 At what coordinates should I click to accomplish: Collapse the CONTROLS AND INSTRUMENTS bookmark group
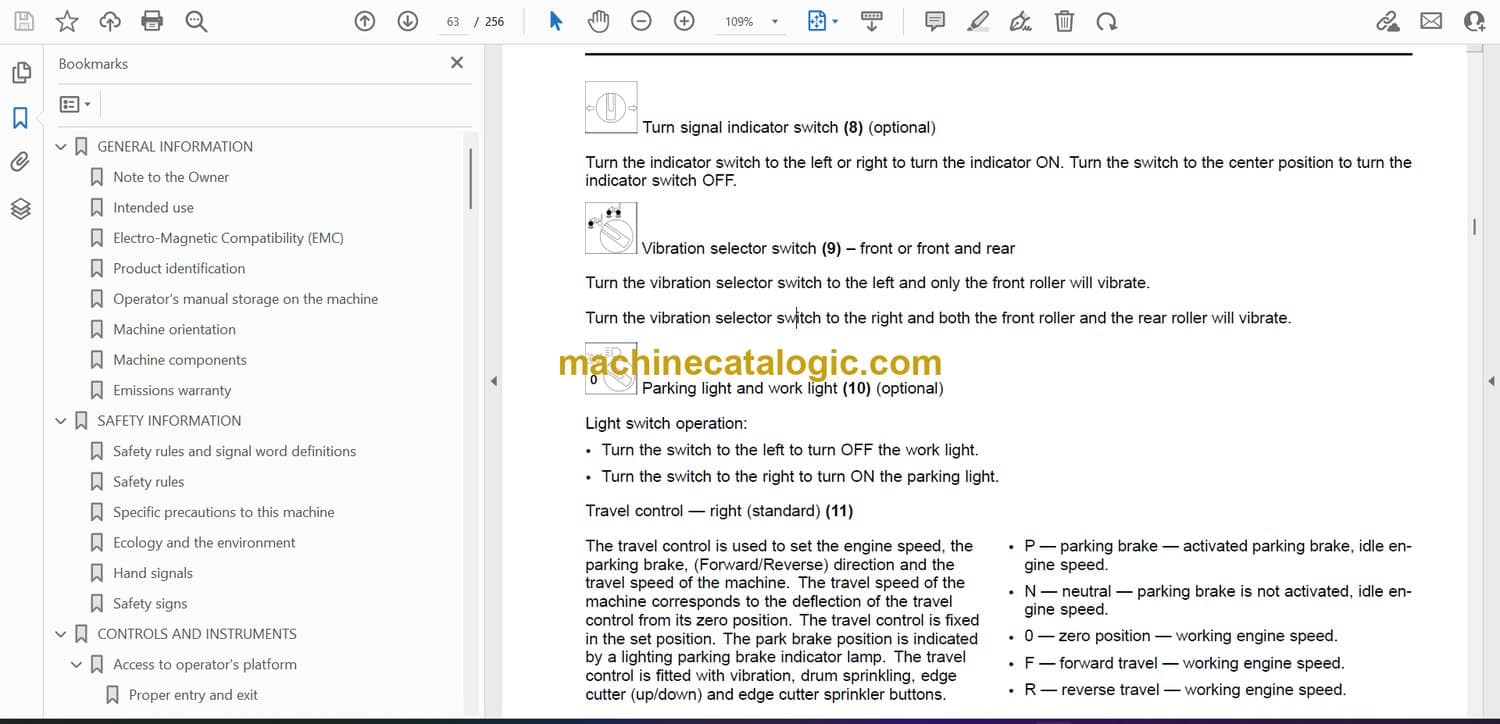pyautogui.click(x=61, y=634)
